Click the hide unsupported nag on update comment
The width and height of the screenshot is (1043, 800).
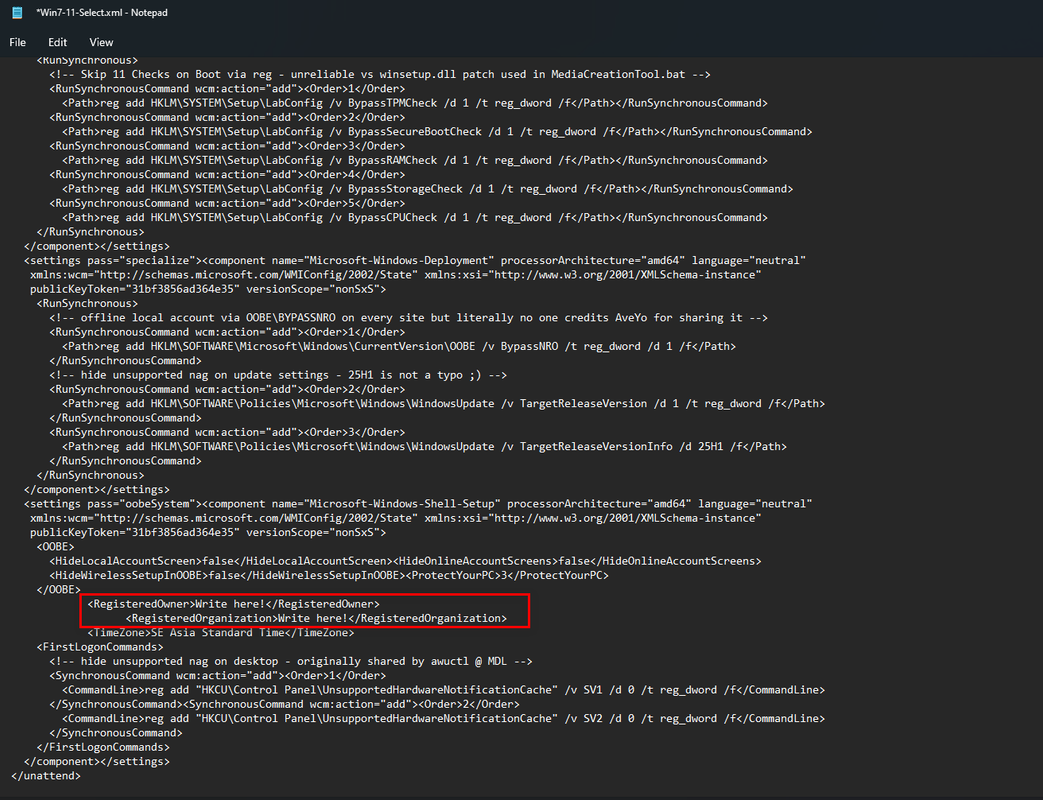pos(278,375)
